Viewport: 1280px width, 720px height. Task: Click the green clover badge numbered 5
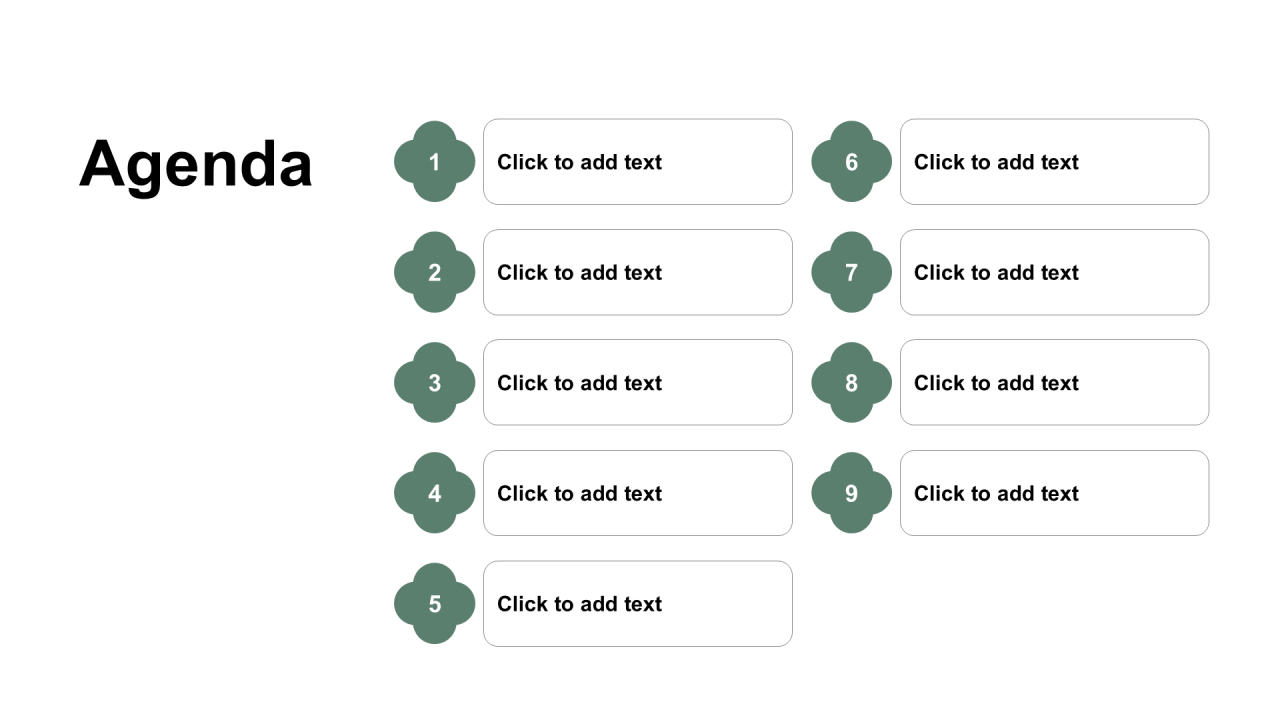coord(434,604)
